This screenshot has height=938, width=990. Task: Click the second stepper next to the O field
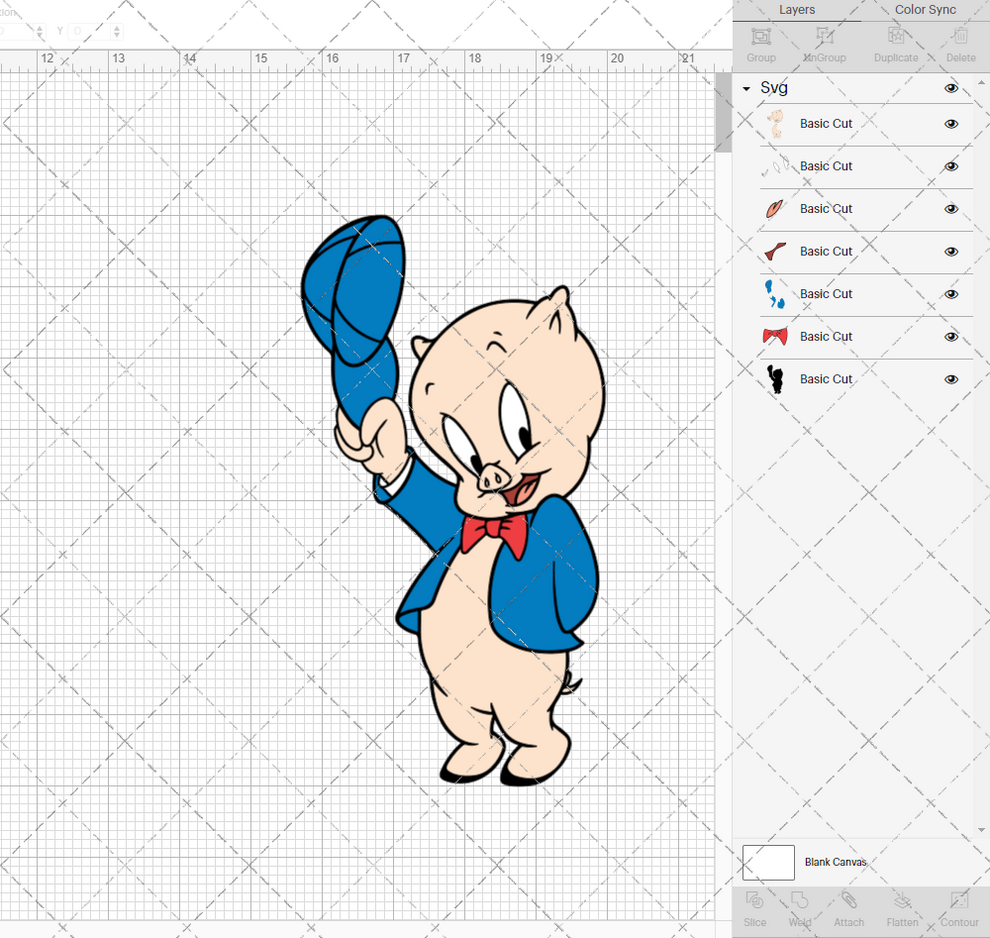(116, 30)
